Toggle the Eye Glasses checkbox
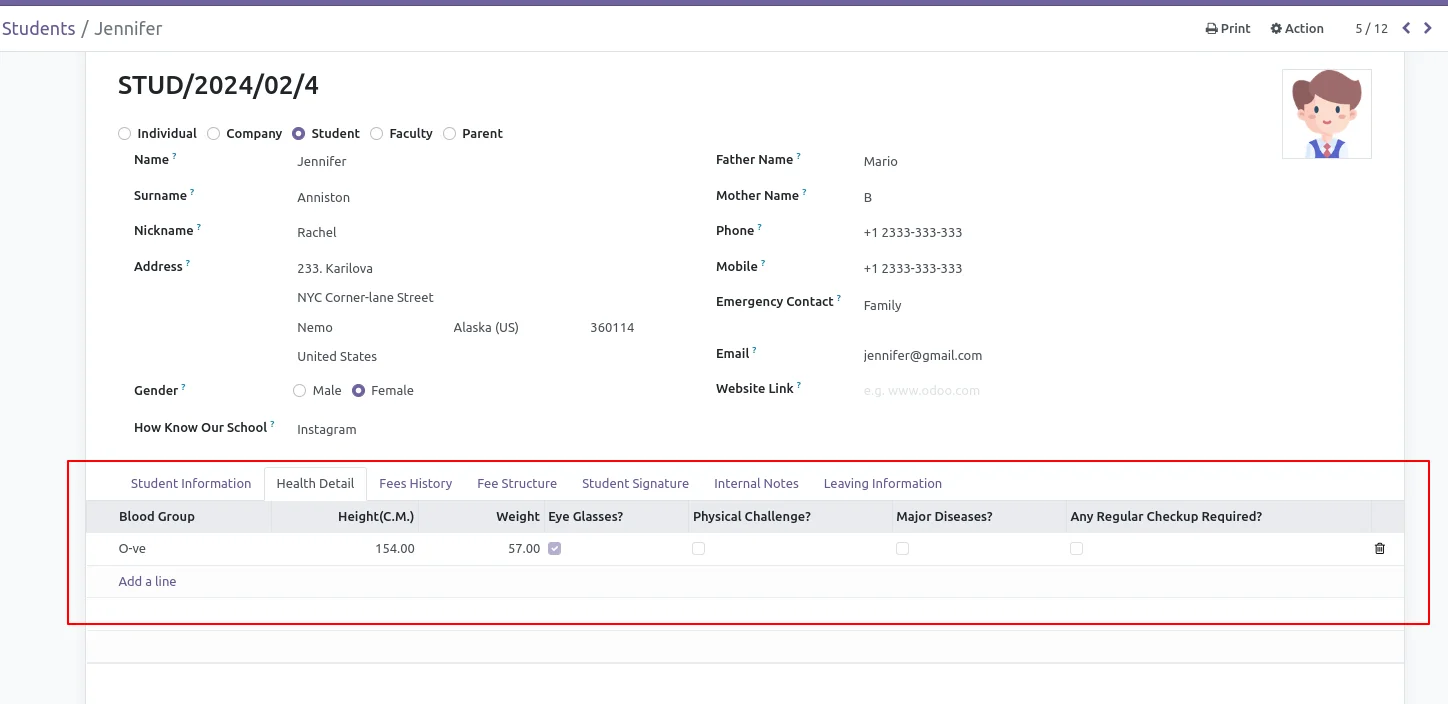This screenshot has height=704, width=1448. (554, 548)
